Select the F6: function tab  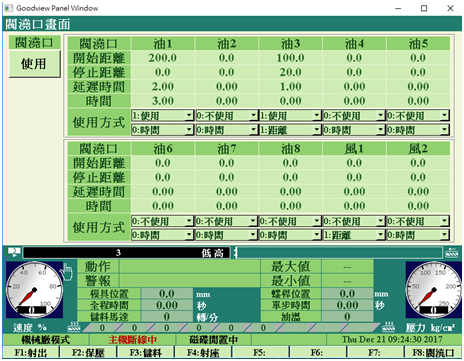click(318, 352)
